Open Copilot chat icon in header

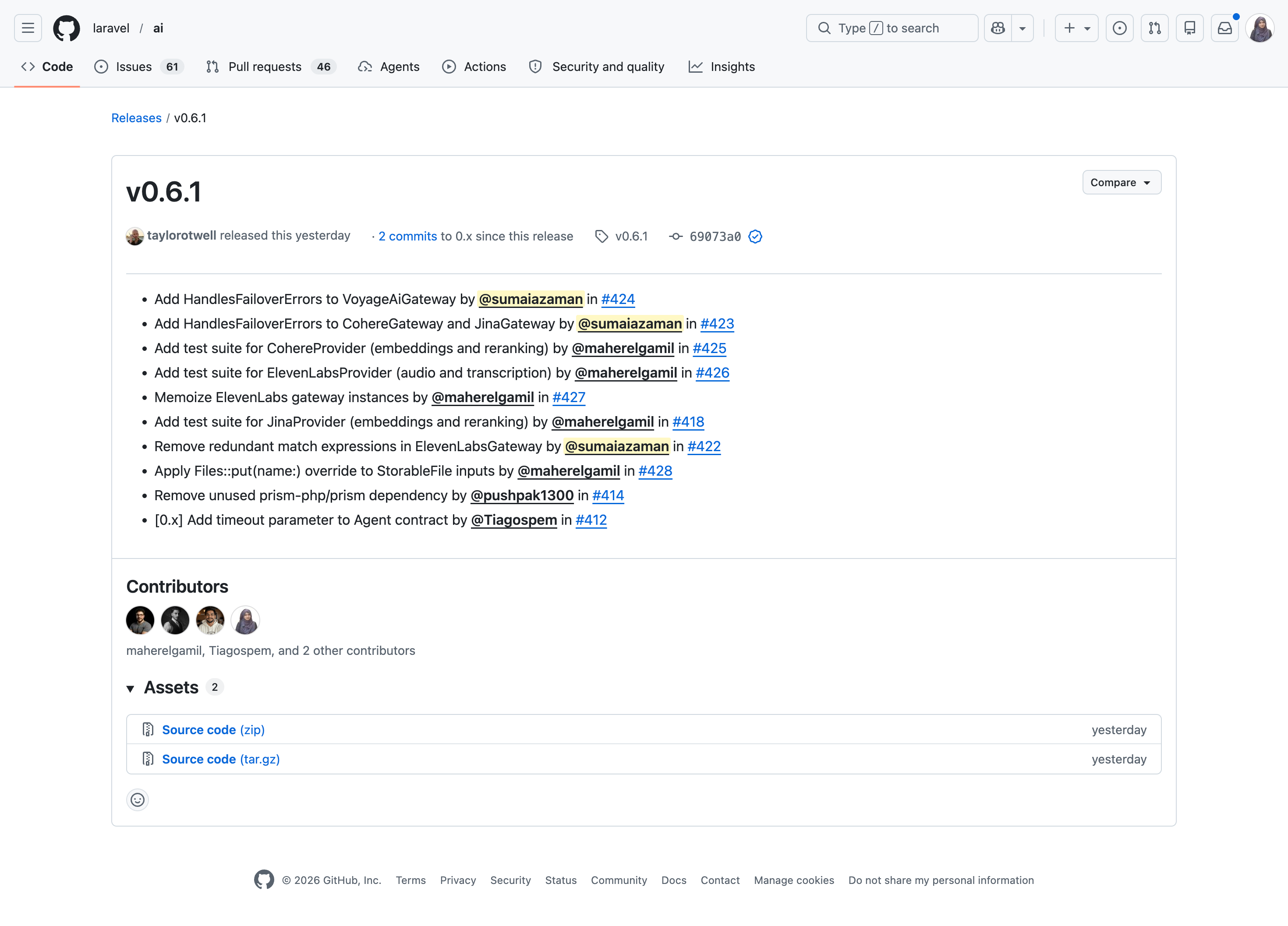(x=998, y=28)
